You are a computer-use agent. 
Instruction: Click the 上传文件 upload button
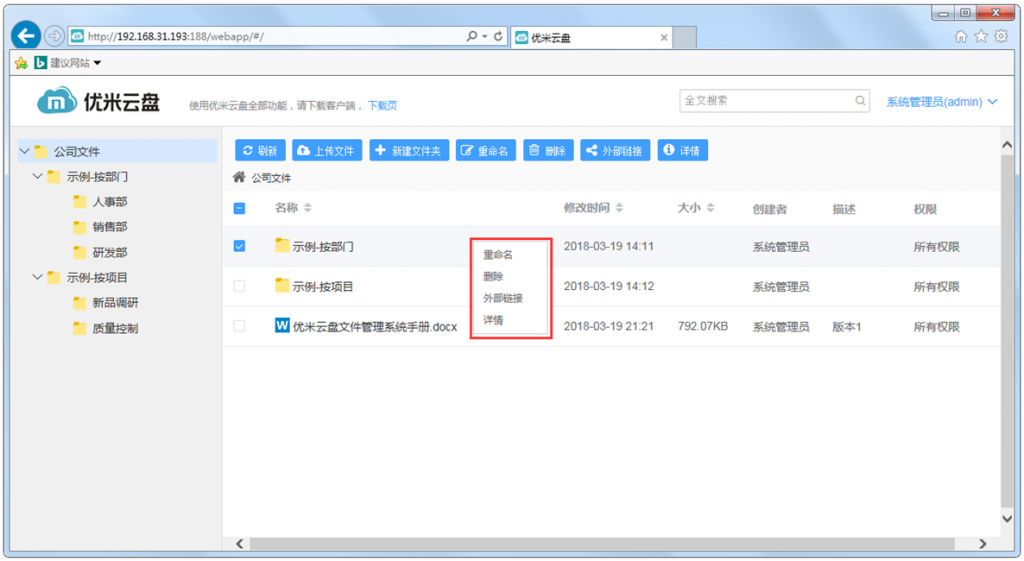[327, 151]
